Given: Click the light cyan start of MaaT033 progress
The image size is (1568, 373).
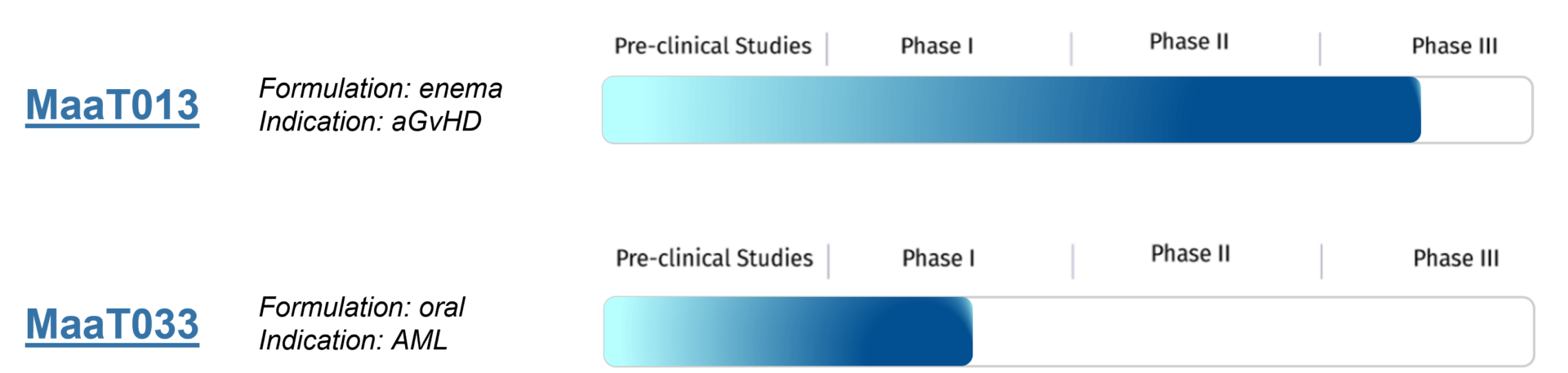Looking at the screenshot, I should (645, 331).
